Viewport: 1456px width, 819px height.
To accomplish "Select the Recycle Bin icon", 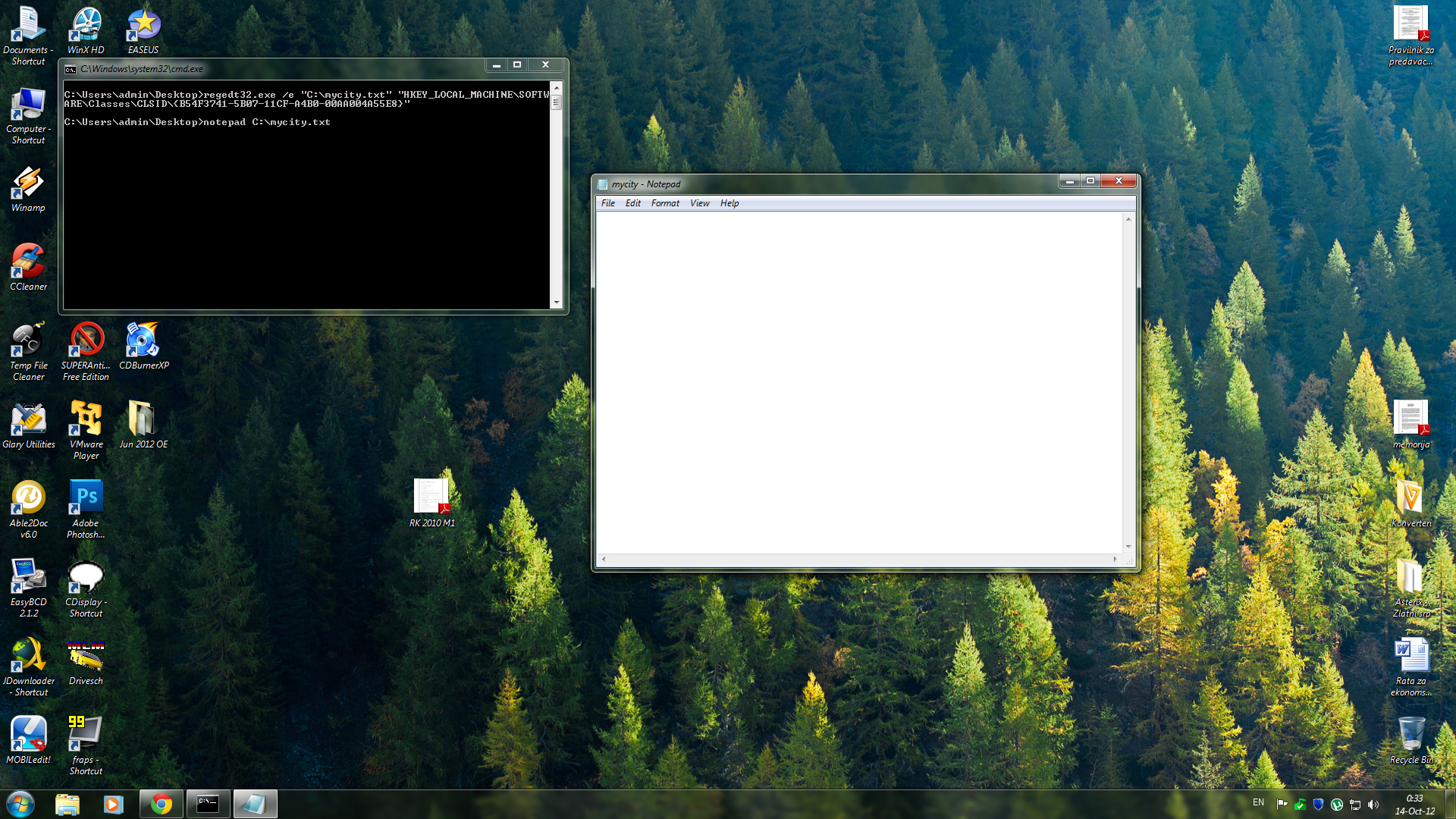I will (1410, 734).
